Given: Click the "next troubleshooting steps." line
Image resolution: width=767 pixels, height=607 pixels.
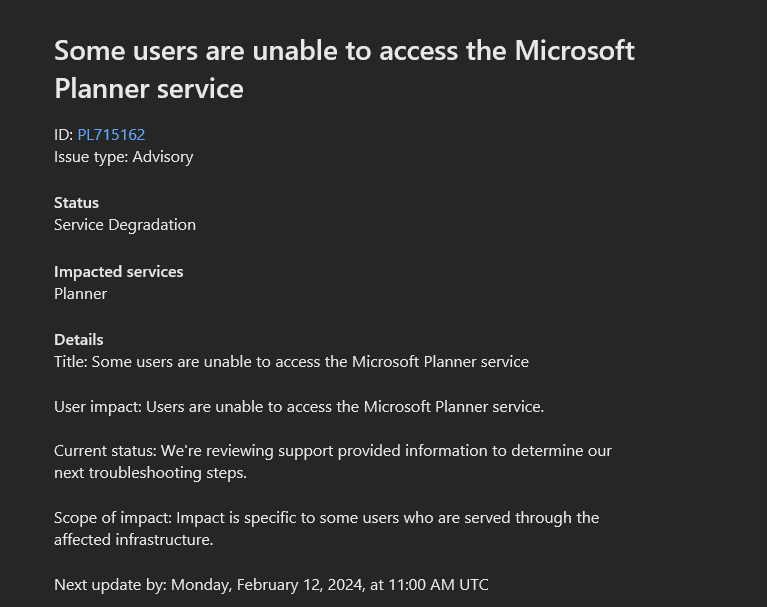Looking at the screenshot, I should [x=150, y=472].
